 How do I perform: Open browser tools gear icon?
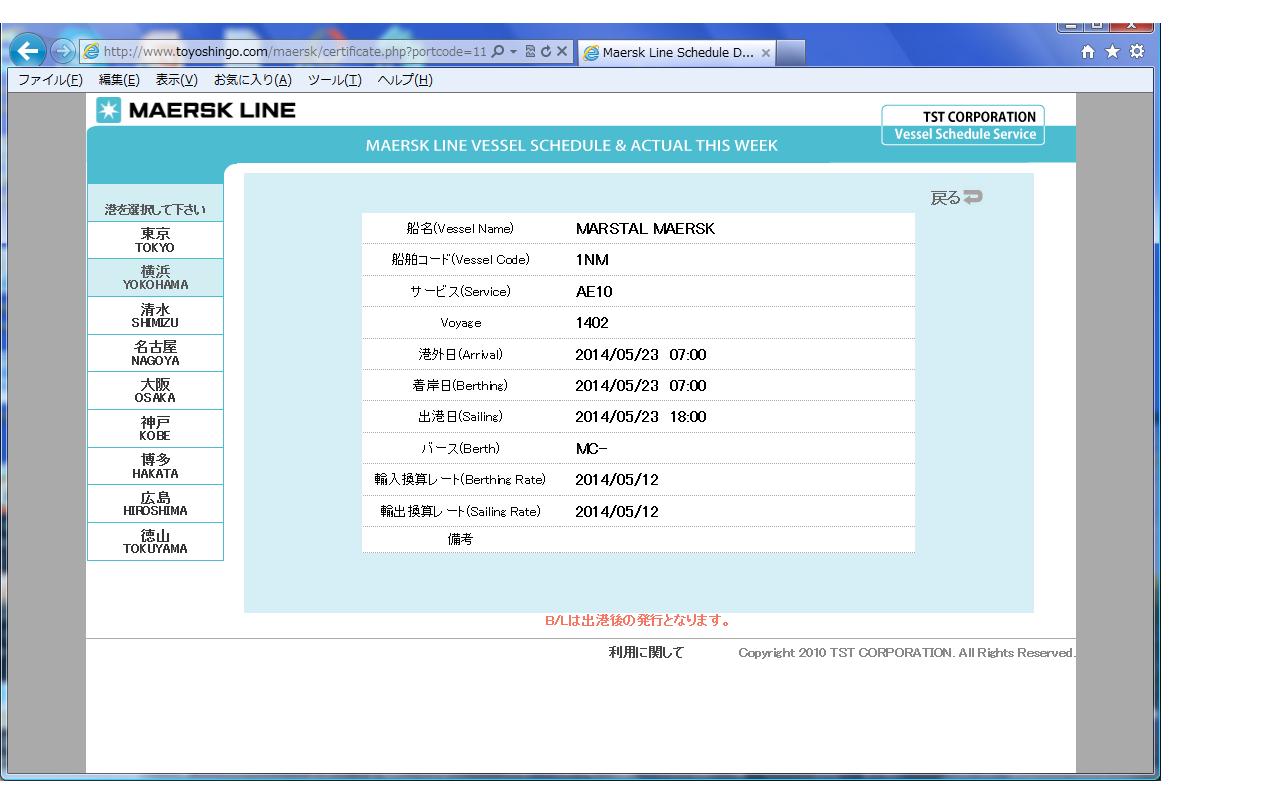coord(1137,51)
